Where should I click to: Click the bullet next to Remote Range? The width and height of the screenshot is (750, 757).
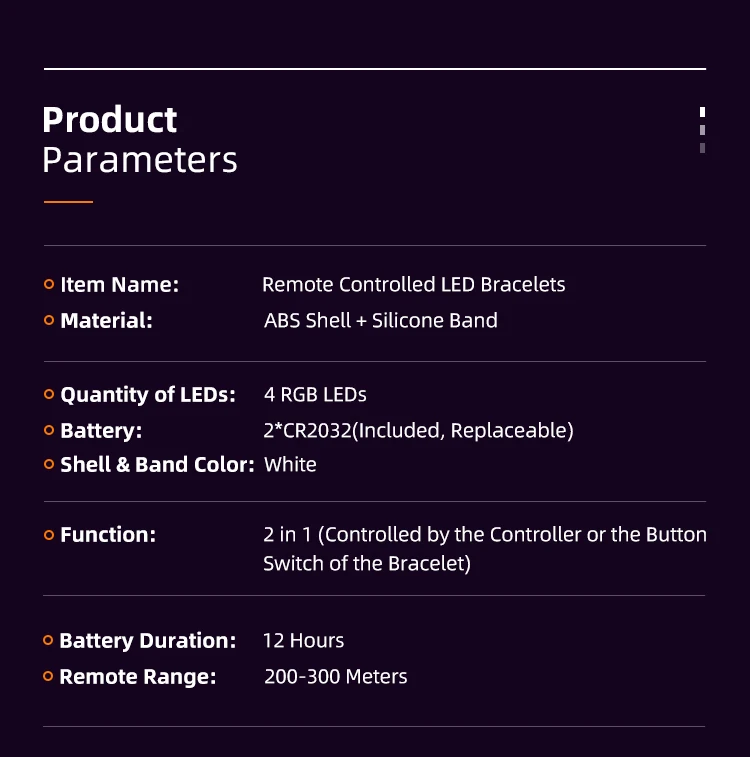(x=48, y=677)
